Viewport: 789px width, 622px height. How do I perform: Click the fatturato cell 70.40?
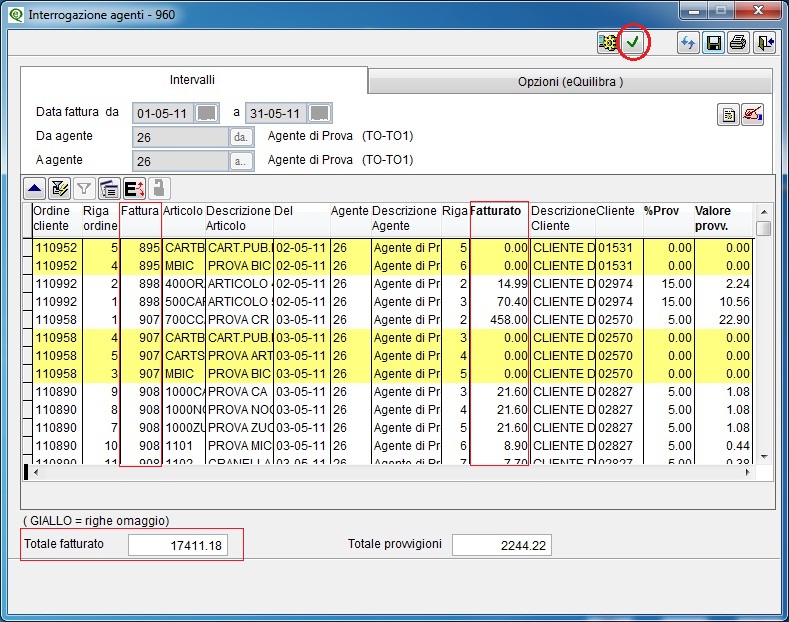click(x=500, y=302)
